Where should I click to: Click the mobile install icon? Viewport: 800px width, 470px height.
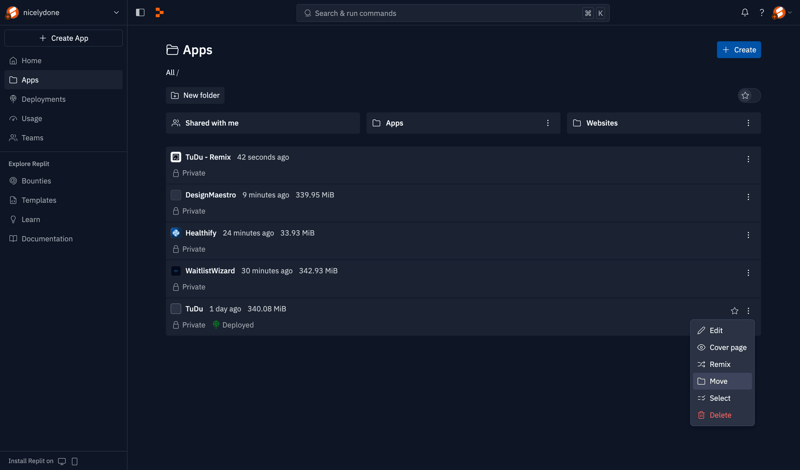coord(74,461)
